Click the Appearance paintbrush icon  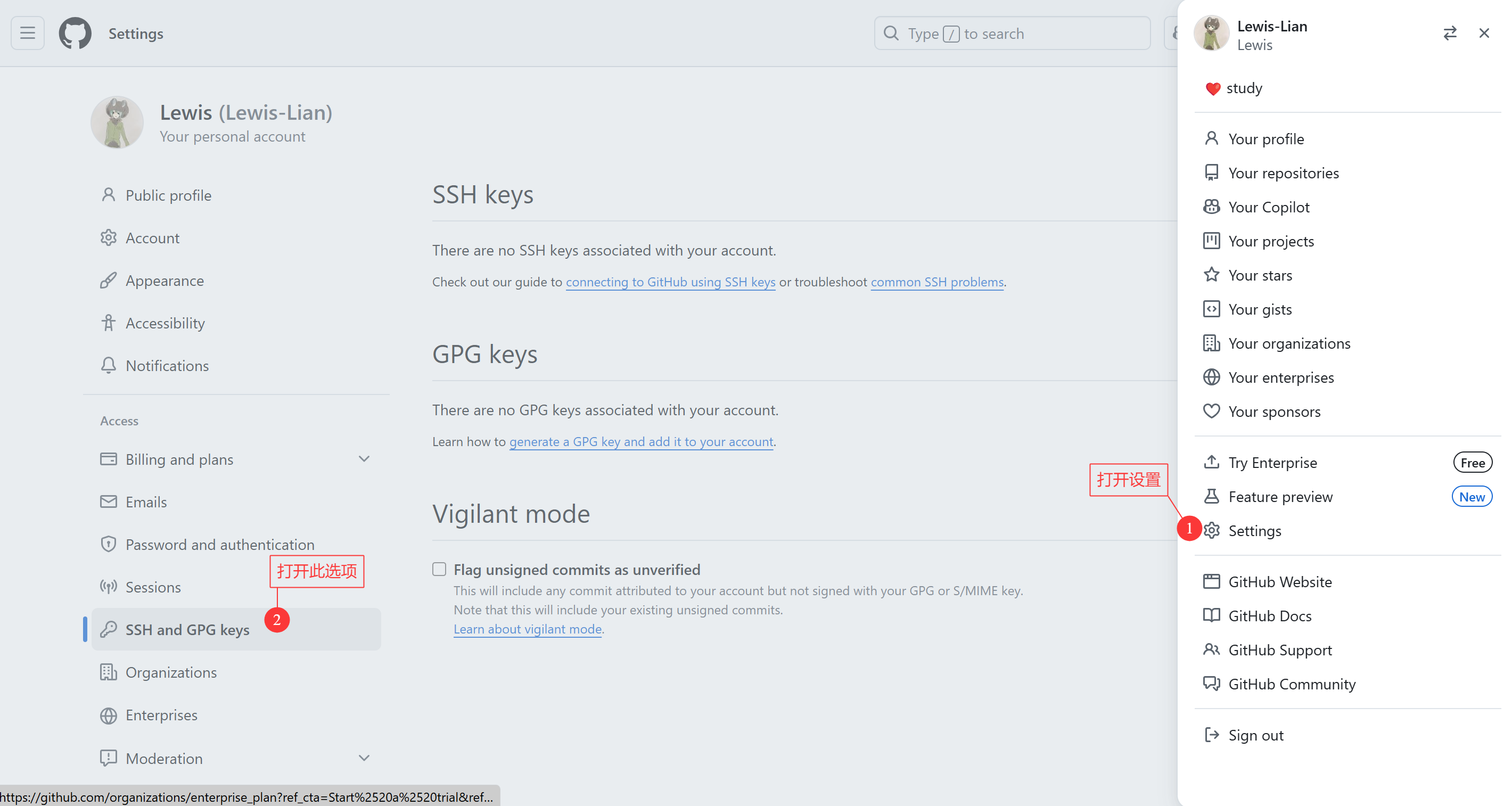click(108, 281)
